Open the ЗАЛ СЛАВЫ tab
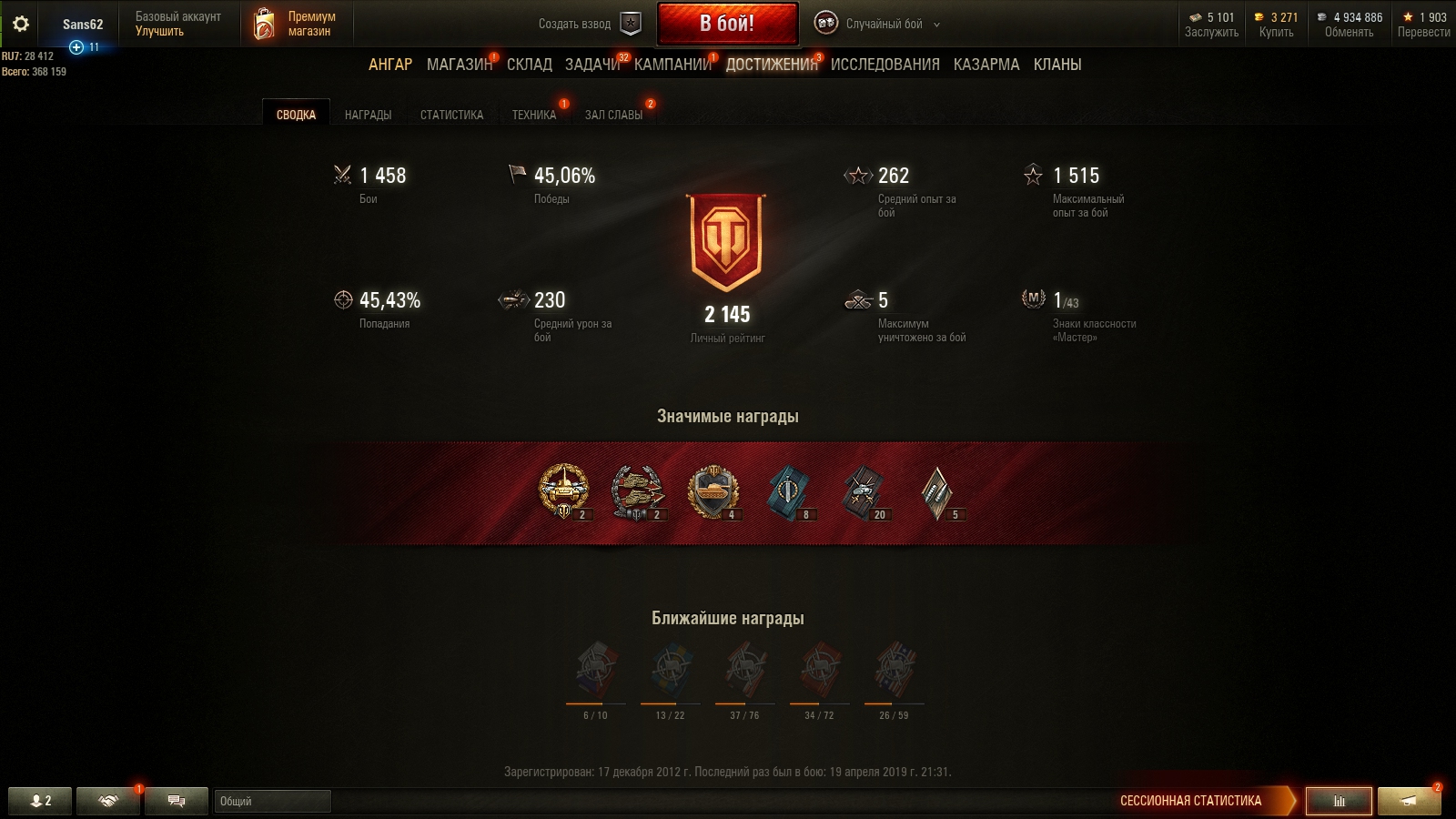The image size is (1456, 819). tap(613, 115)
